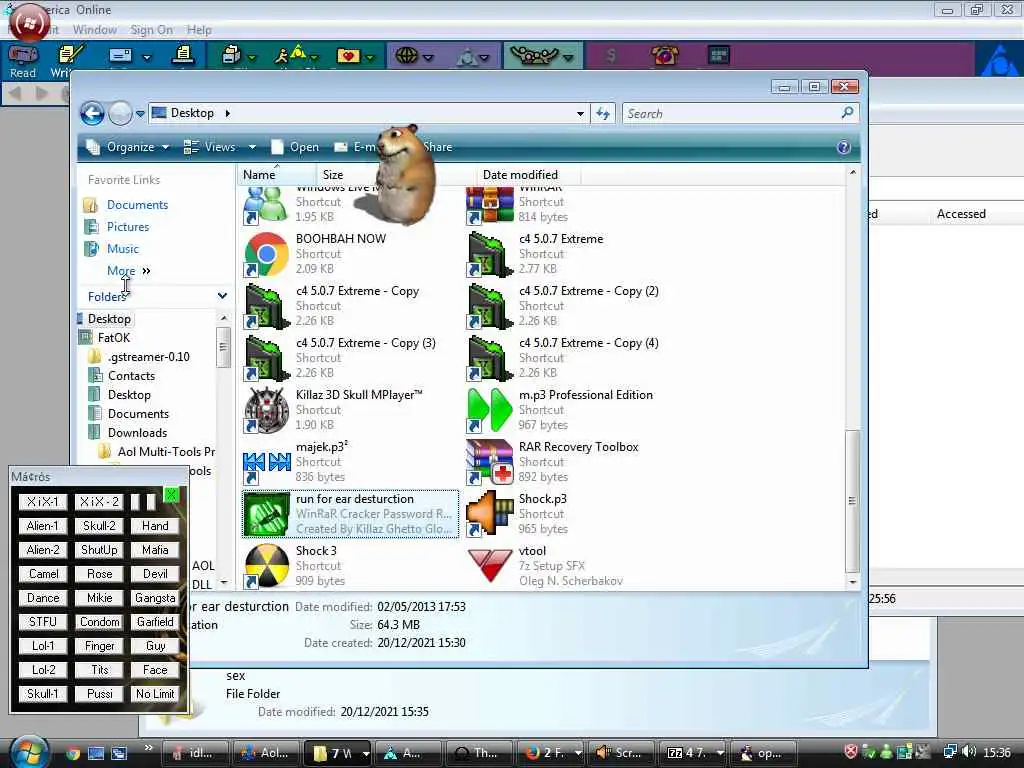Click file list vertical scrollbar thumb
Image resolution: width=1024 pixels, height=768 pixels.
coord(852,500)
